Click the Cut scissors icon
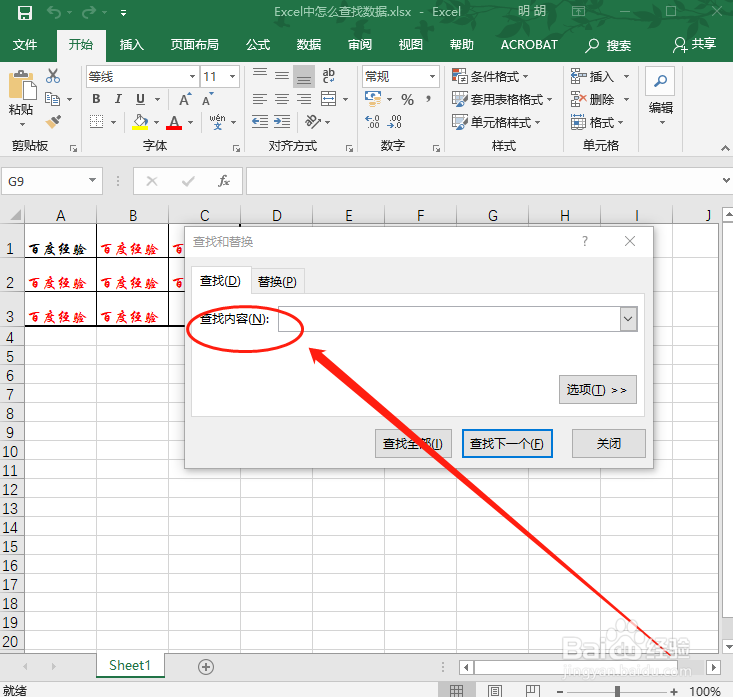 tap(53, 76)
